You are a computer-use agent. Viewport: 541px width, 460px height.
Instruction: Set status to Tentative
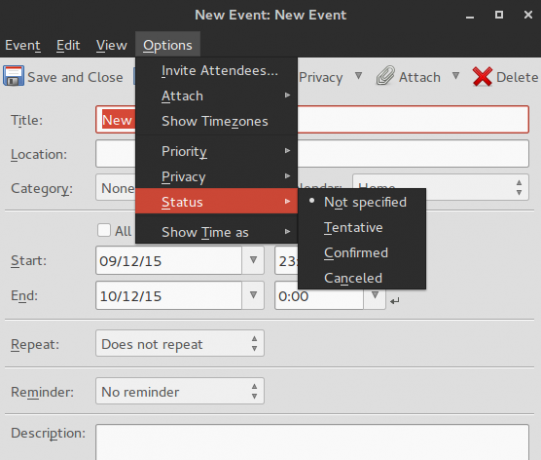pos(362,227)
